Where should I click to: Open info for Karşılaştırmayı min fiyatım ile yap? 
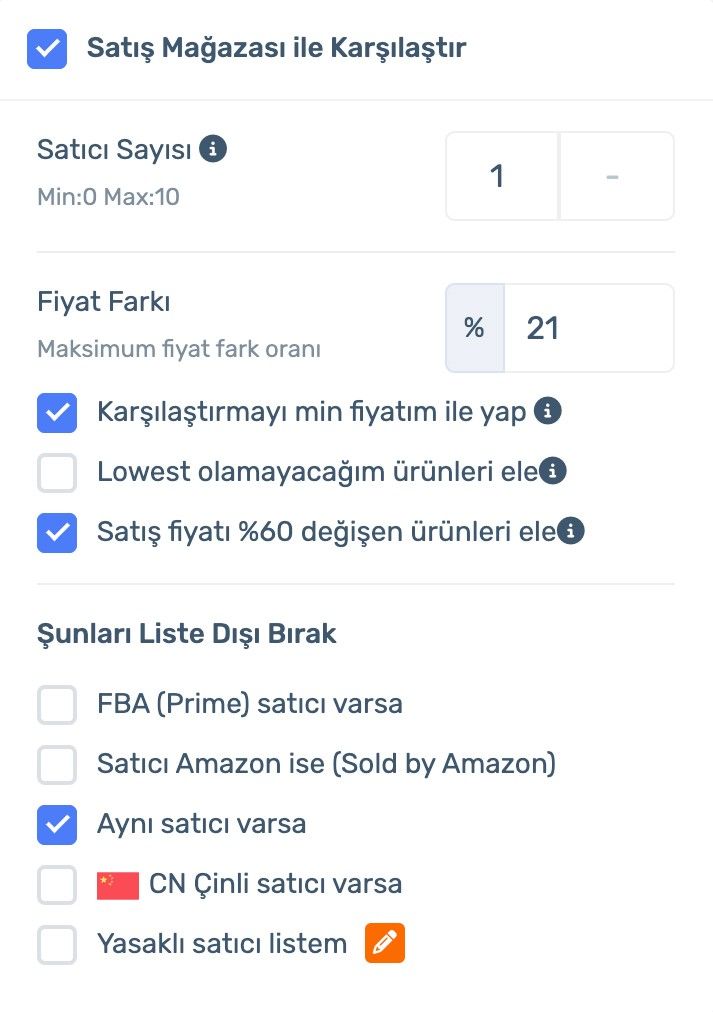point(548,410)
